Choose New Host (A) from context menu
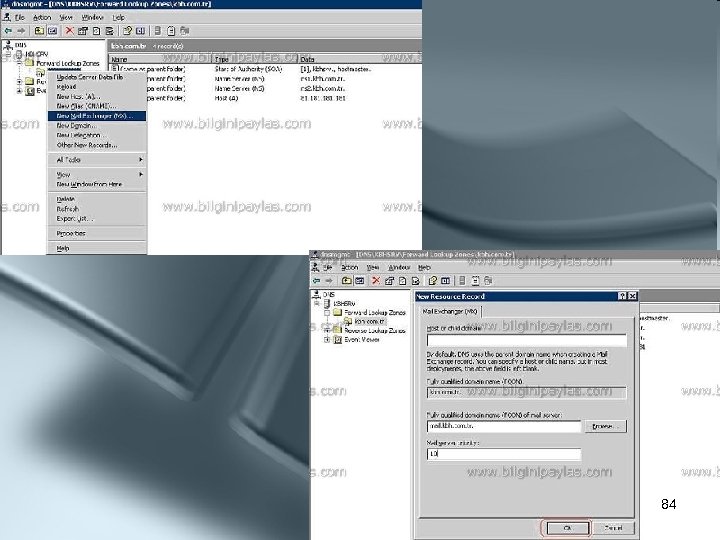The height and width of the screenshot is (540, 720). [x=97, y=96]
